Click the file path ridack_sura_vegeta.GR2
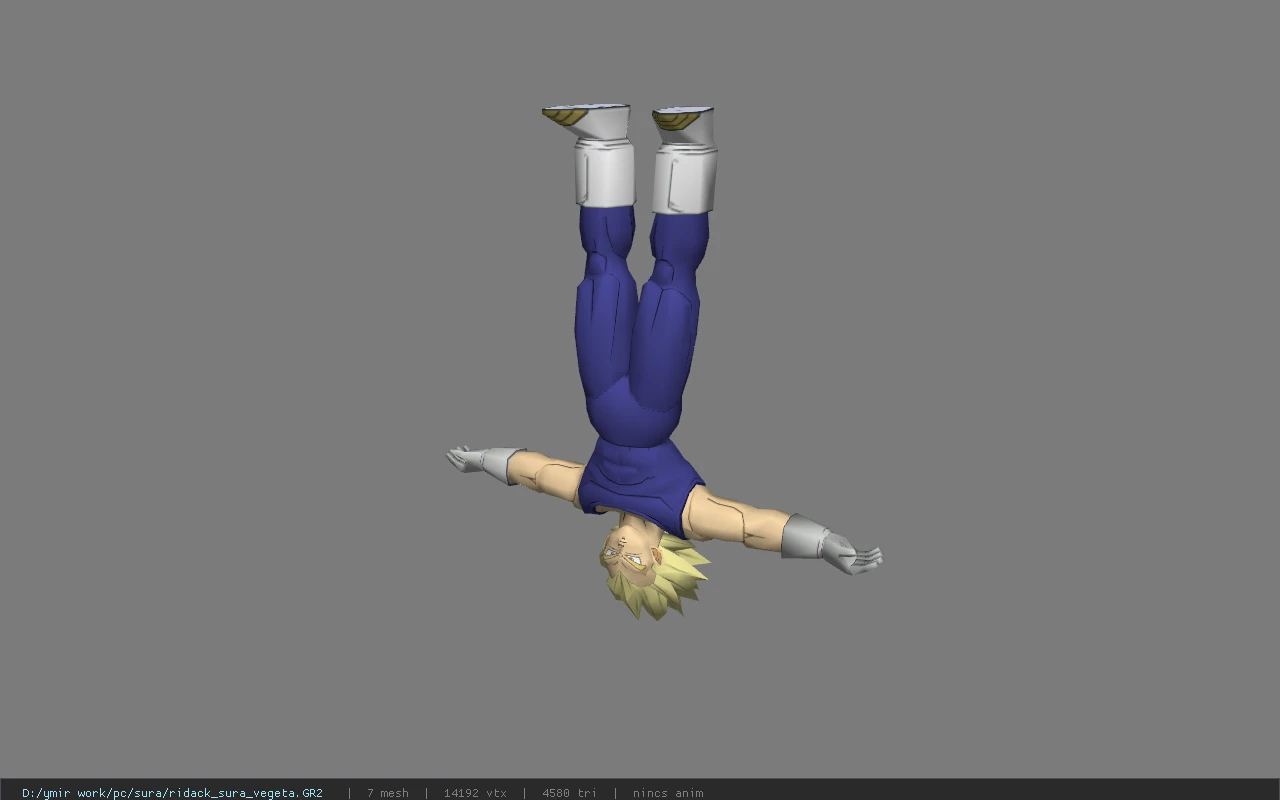The height and width of the screenshot is (800, 1280). [x=172, y=793]
